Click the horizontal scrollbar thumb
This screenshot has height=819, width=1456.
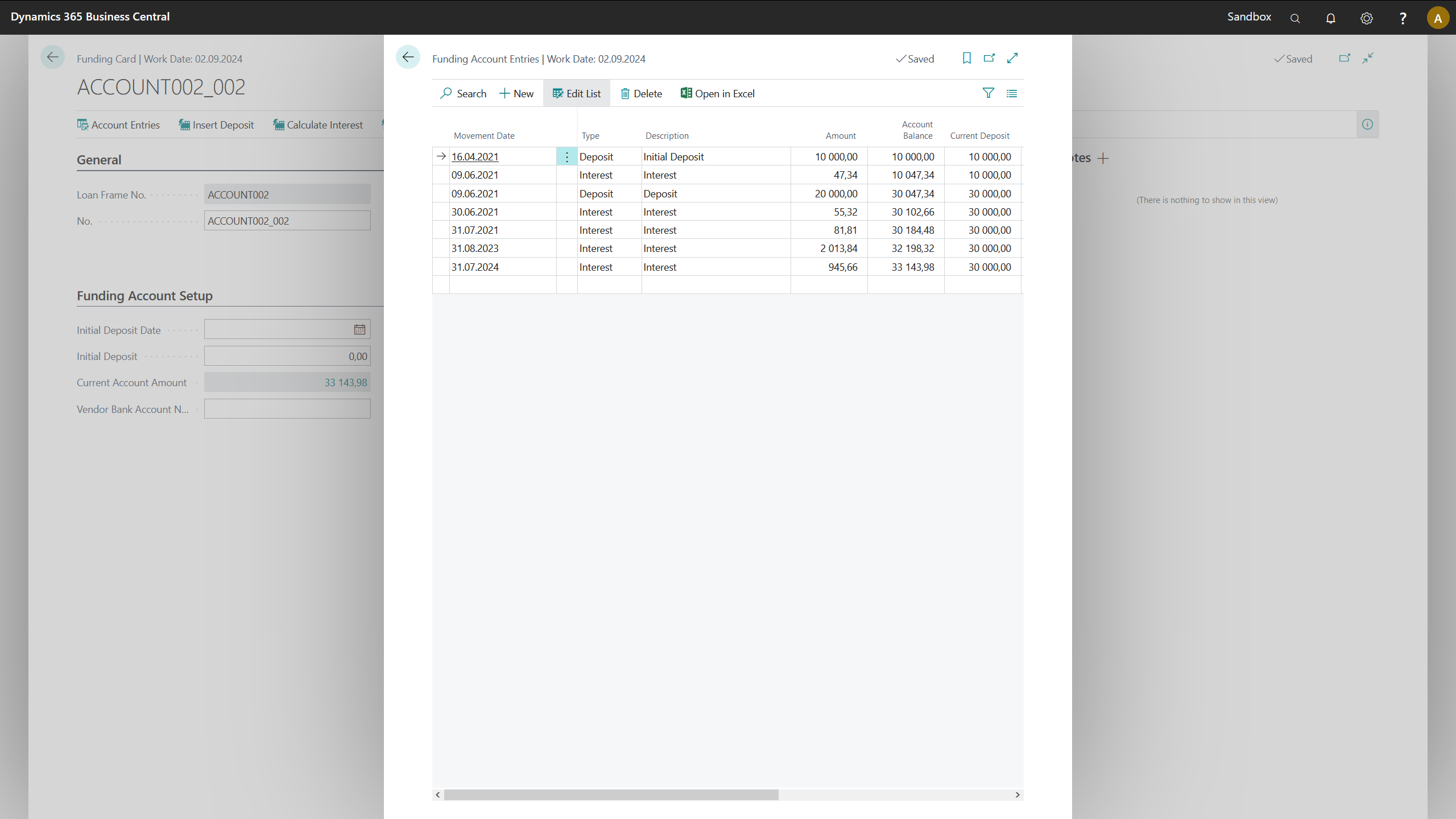[611, 795]
